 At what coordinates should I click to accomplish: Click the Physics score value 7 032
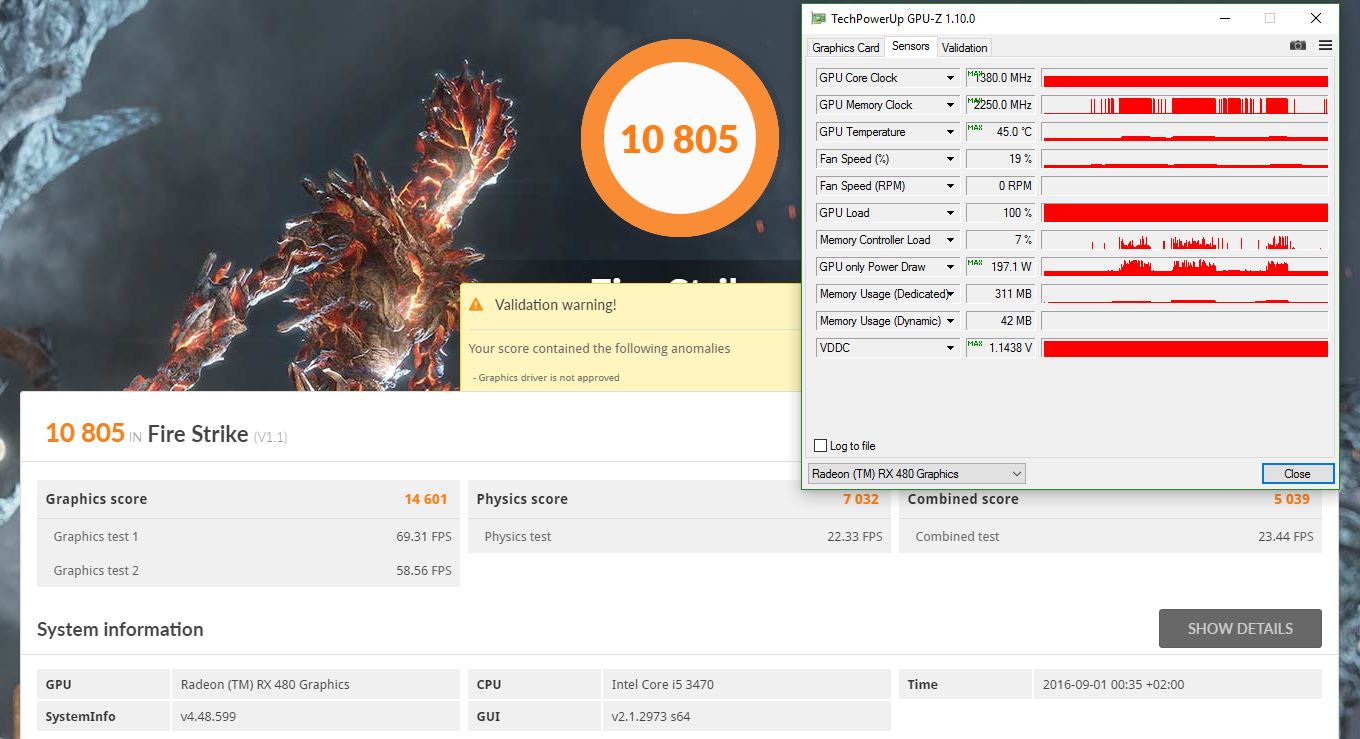861,499
